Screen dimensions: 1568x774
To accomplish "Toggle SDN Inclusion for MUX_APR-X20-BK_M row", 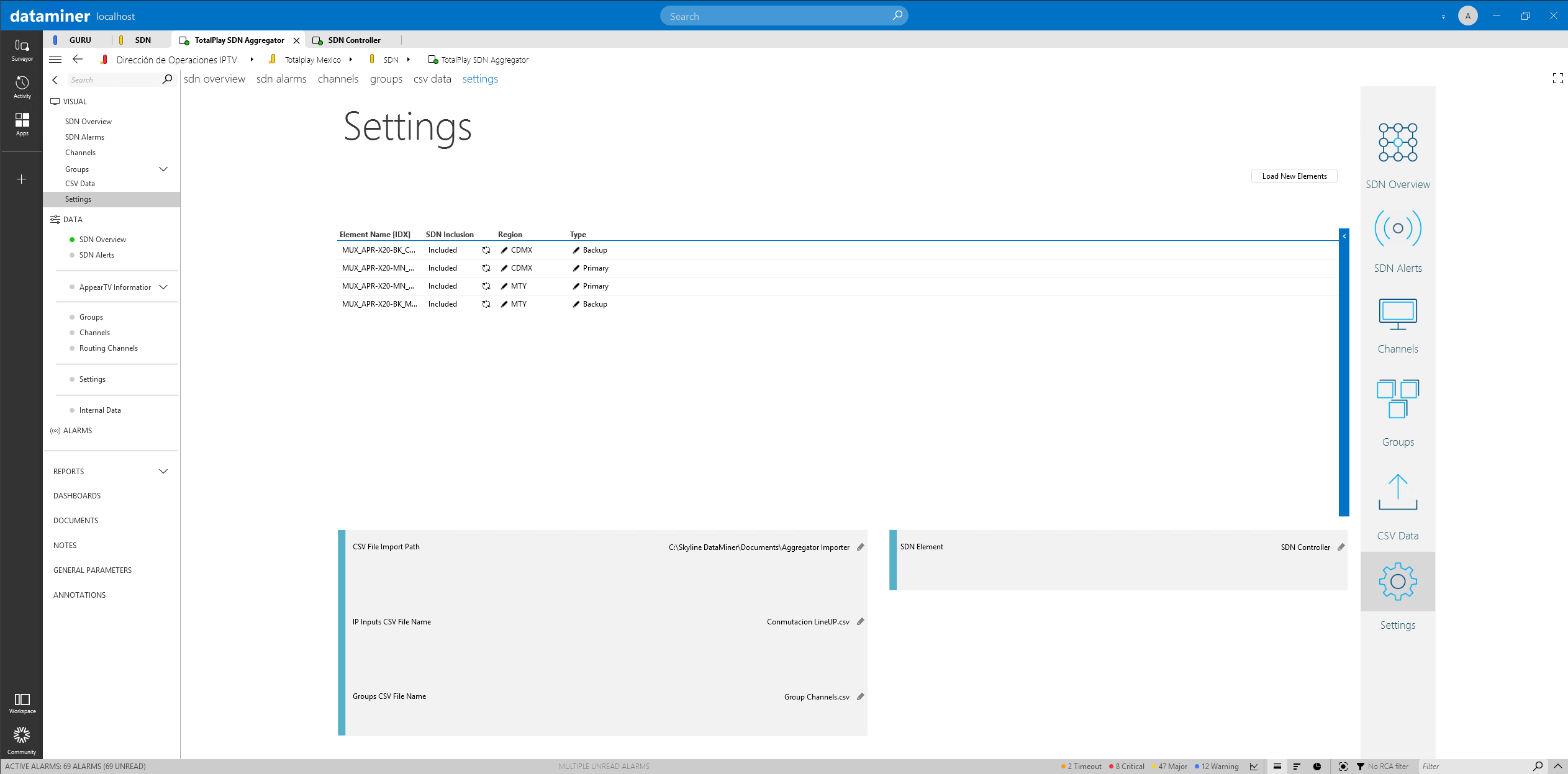I will (x=486, y=304).
